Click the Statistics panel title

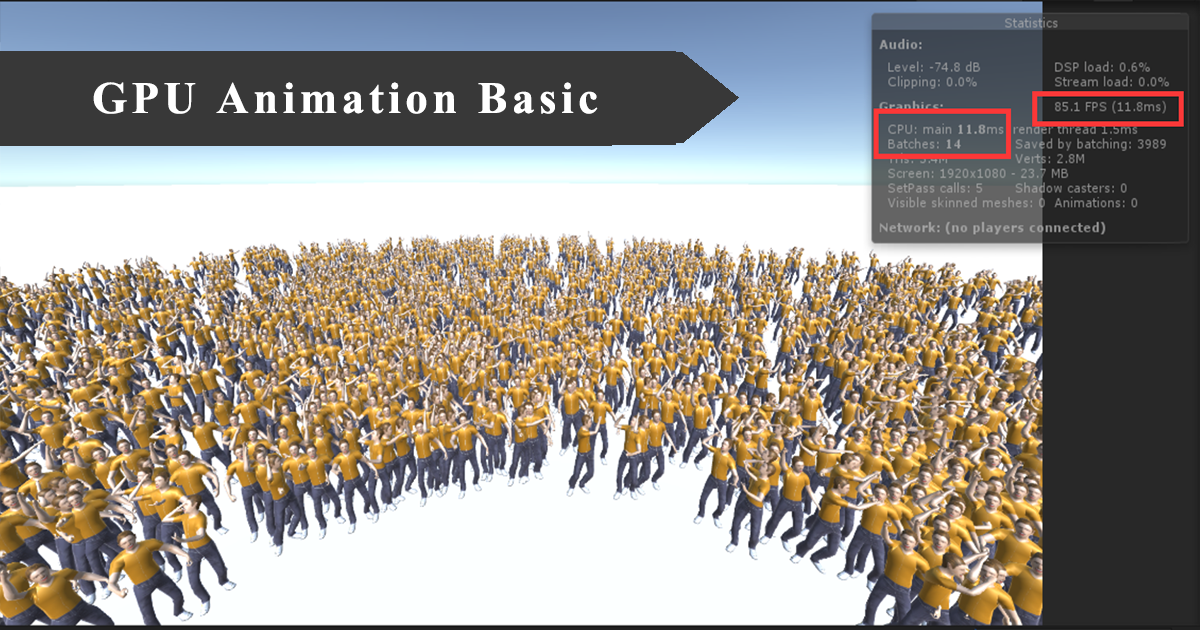1030,23
